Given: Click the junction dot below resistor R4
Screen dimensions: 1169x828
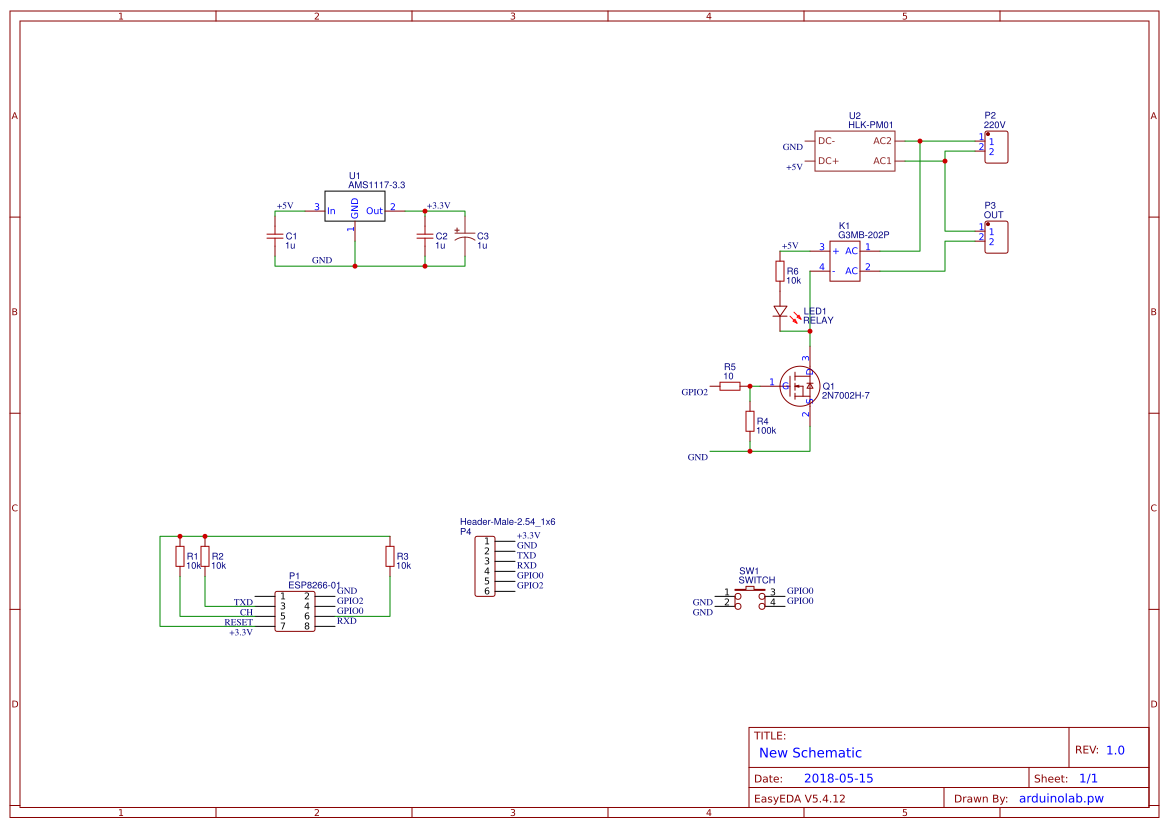Looking at the screenshot, I should pos(750,452).
